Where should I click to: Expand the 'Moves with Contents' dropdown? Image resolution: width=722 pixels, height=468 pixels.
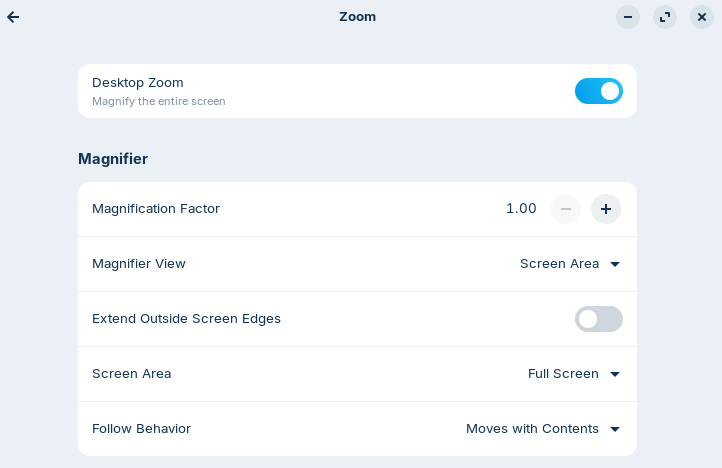coord(533,429)
